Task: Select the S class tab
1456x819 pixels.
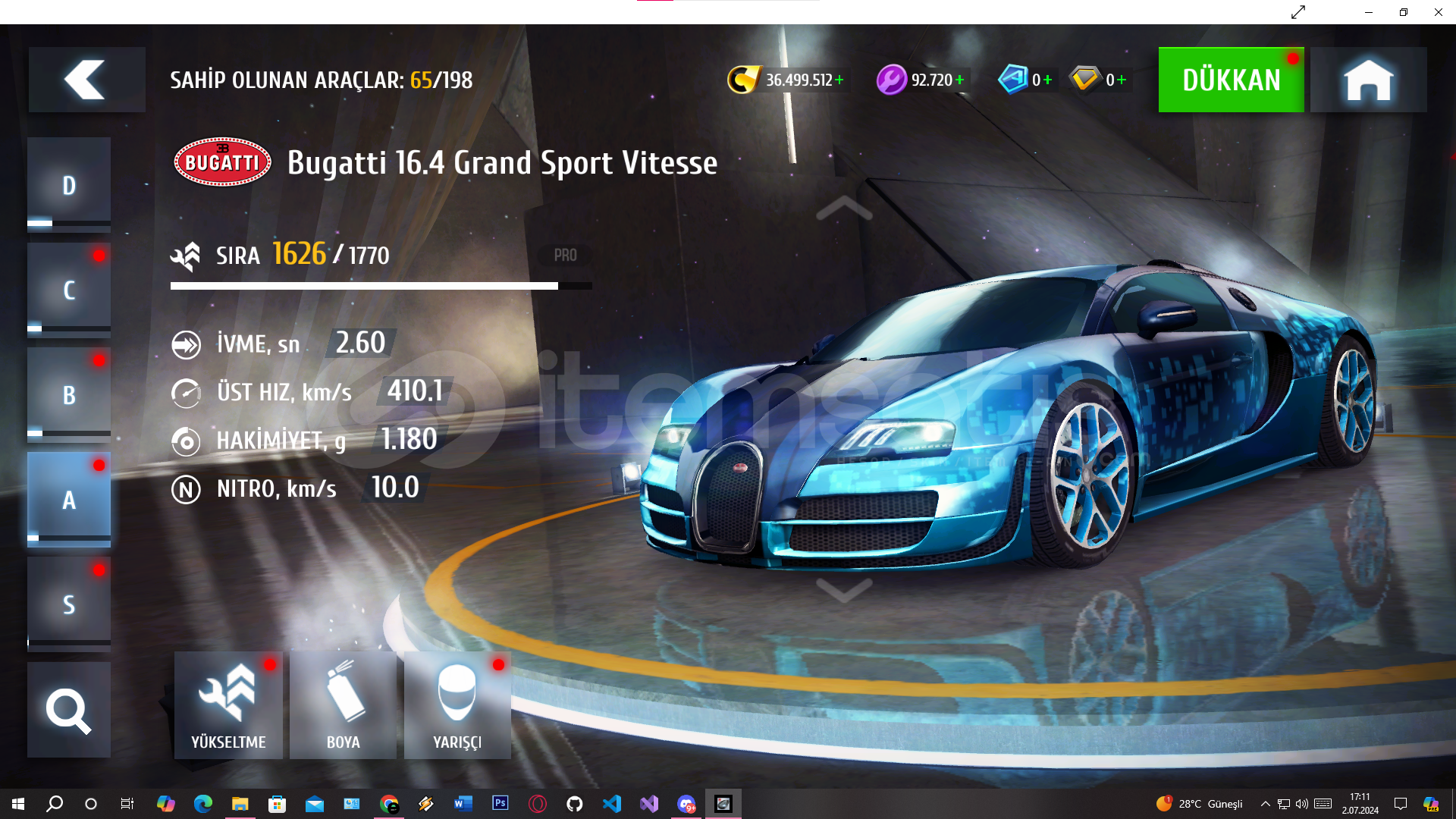Action: click(x=69, y=604)
